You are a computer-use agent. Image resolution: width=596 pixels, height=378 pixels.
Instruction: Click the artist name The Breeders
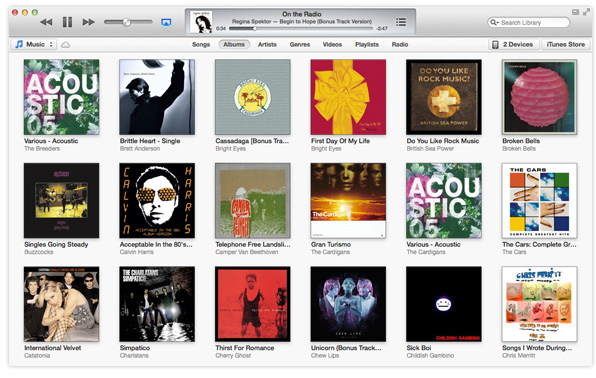point(42,149)
